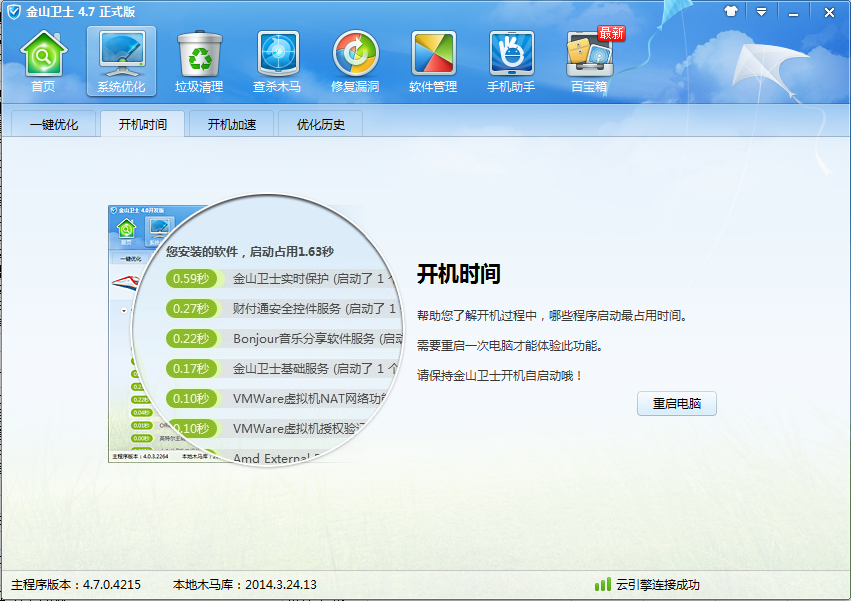Open the 优化历史 tab
Viewport: 851px width, 601px height.
321,125
